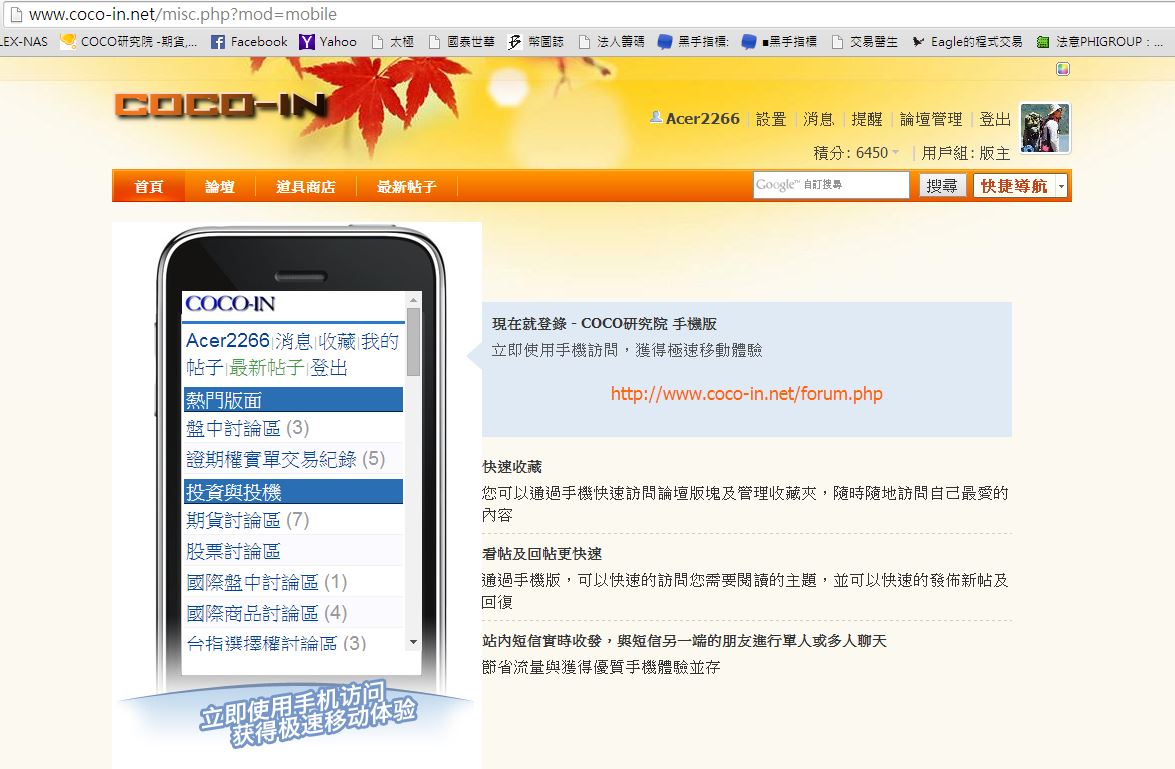Click the user icon beside Acer2266
The width and height of the screenshot is (1175, 769).
click(656, 117)
